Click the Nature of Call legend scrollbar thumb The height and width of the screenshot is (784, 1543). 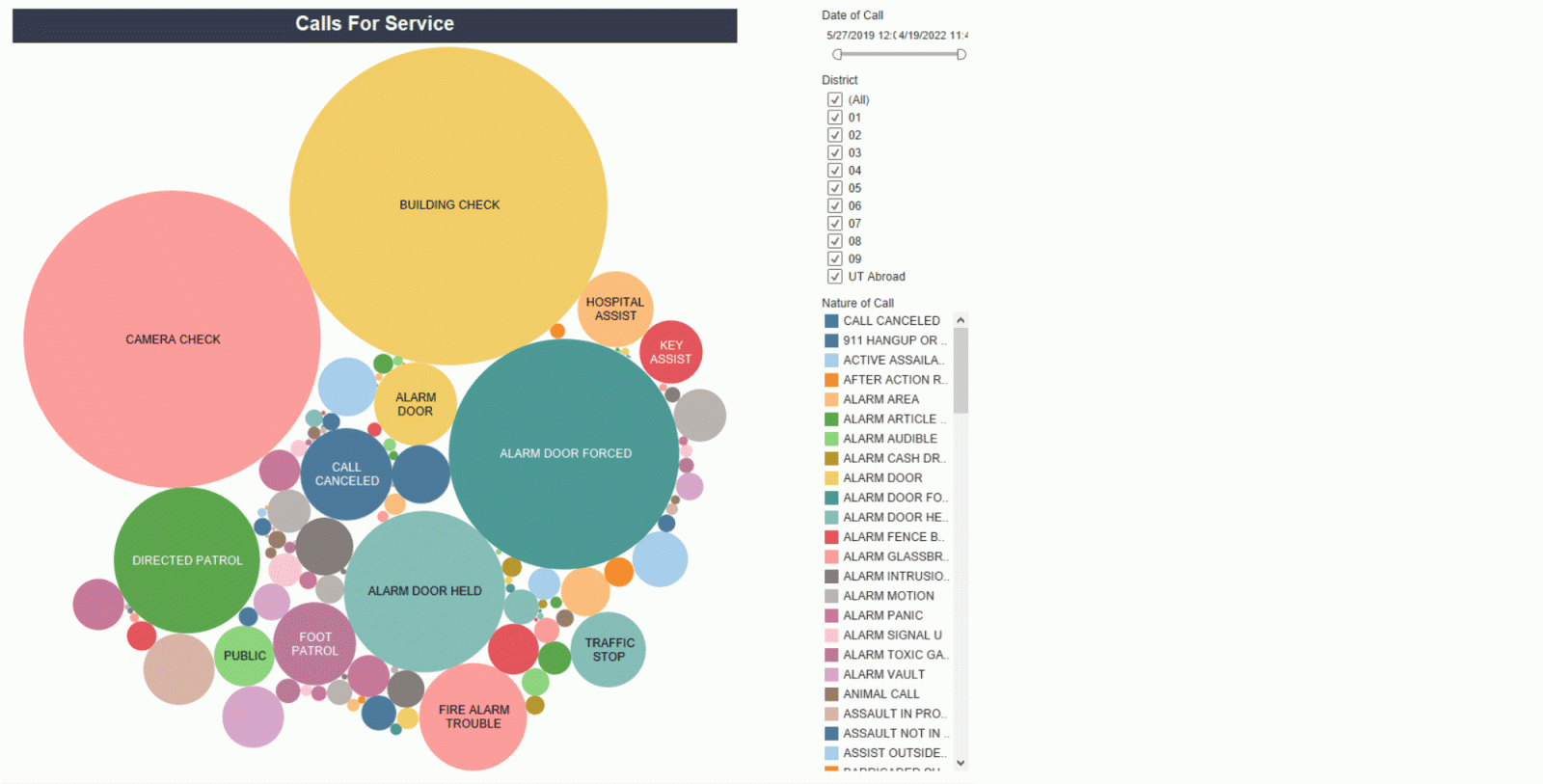tap(961, 369)
